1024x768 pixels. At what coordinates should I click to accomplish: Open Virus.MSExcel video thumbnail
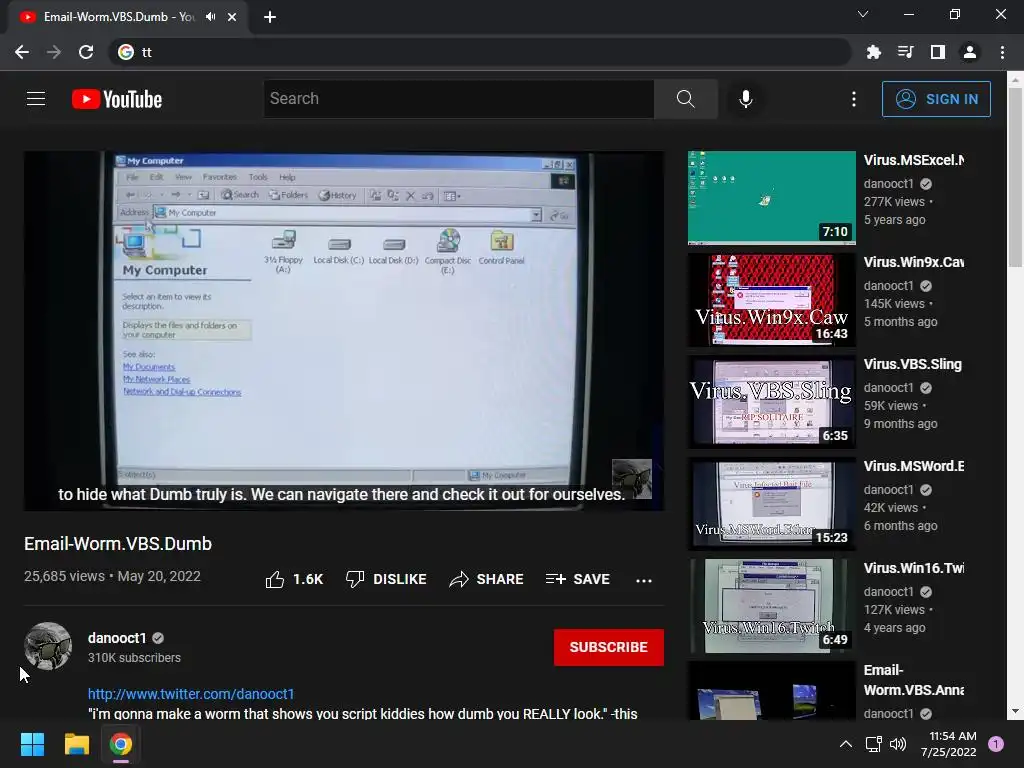(771, 198)
